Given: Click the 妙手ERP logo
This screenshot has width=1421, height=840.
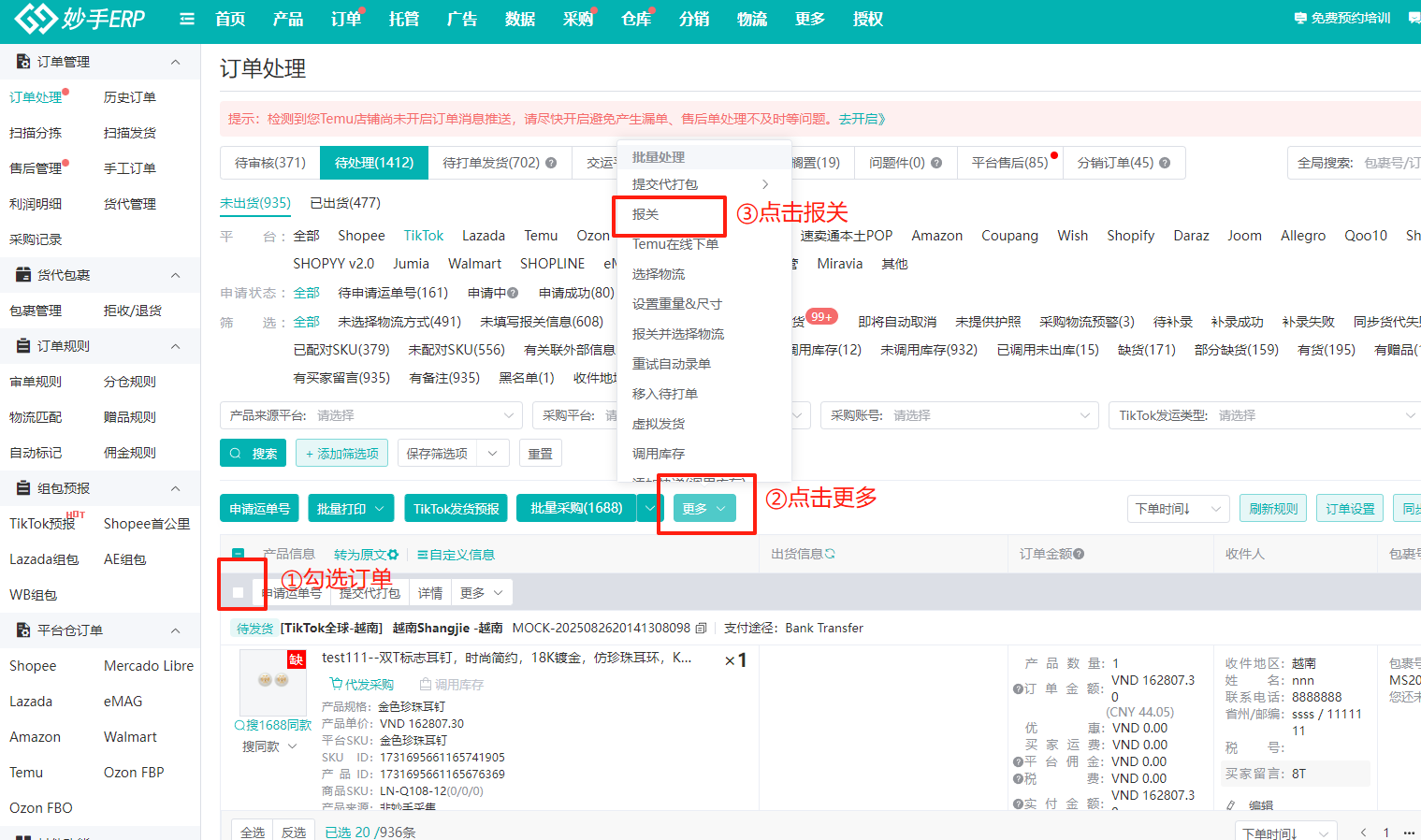Looking at the screenshot, I should pyautogui.click(x=80, y=18).
